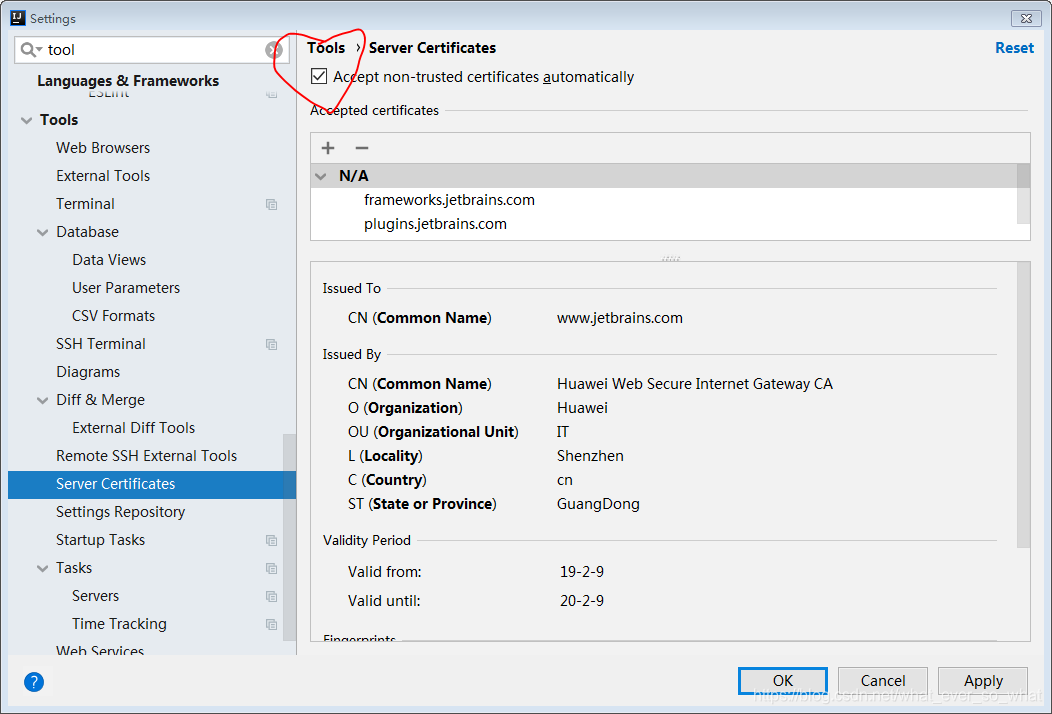Click the project-level icon next to Terminal
1052x714 pixels.
point(272,204)
